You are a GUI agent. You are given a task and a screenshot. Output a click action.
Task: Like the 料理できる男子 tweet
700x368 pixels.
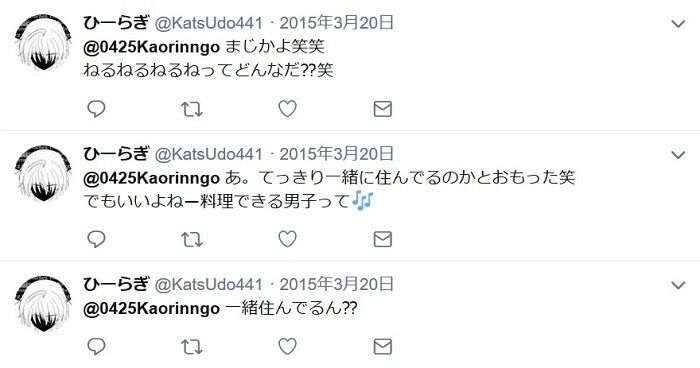[288, 239]
